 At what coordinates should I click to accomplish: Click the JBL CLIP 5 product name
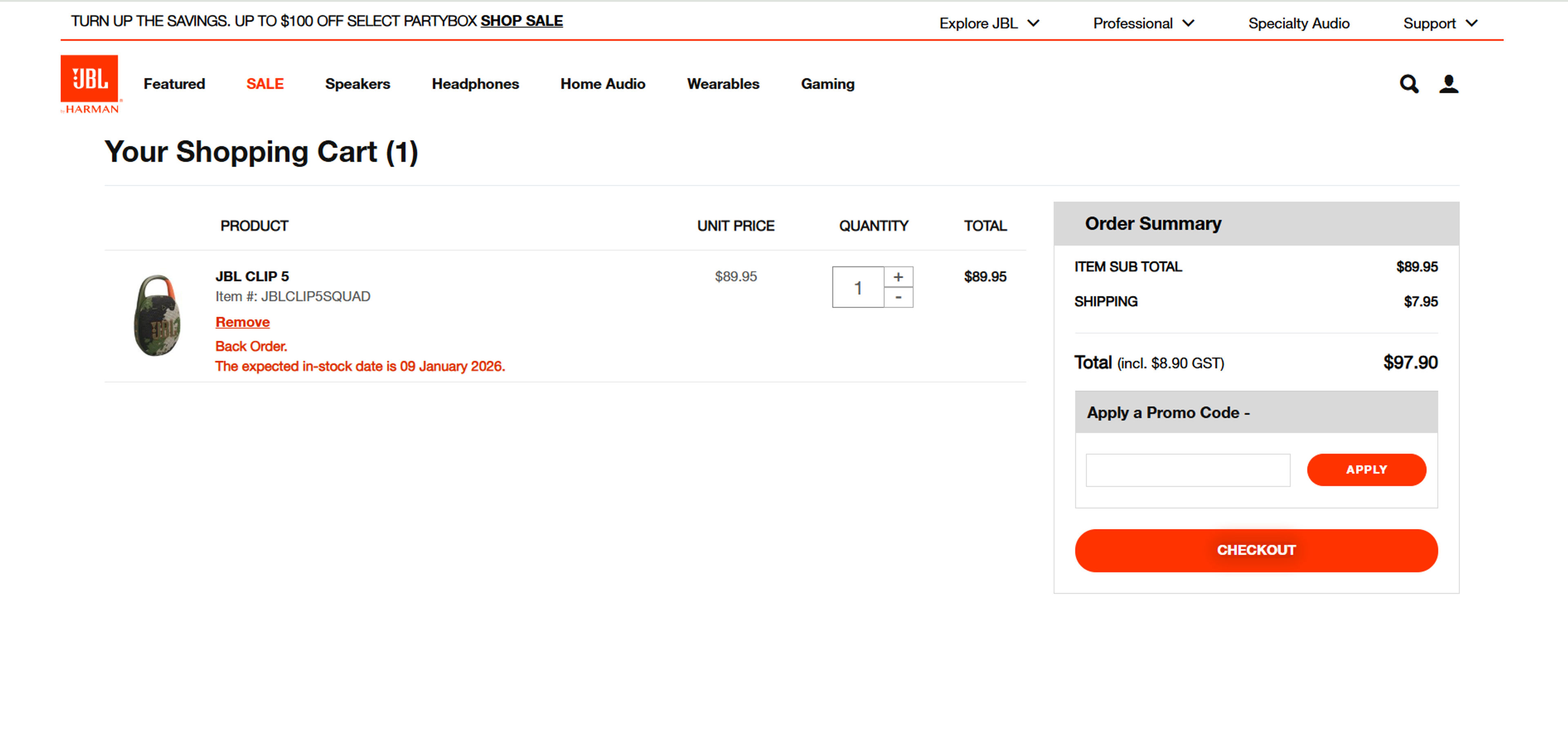point(252,277)
